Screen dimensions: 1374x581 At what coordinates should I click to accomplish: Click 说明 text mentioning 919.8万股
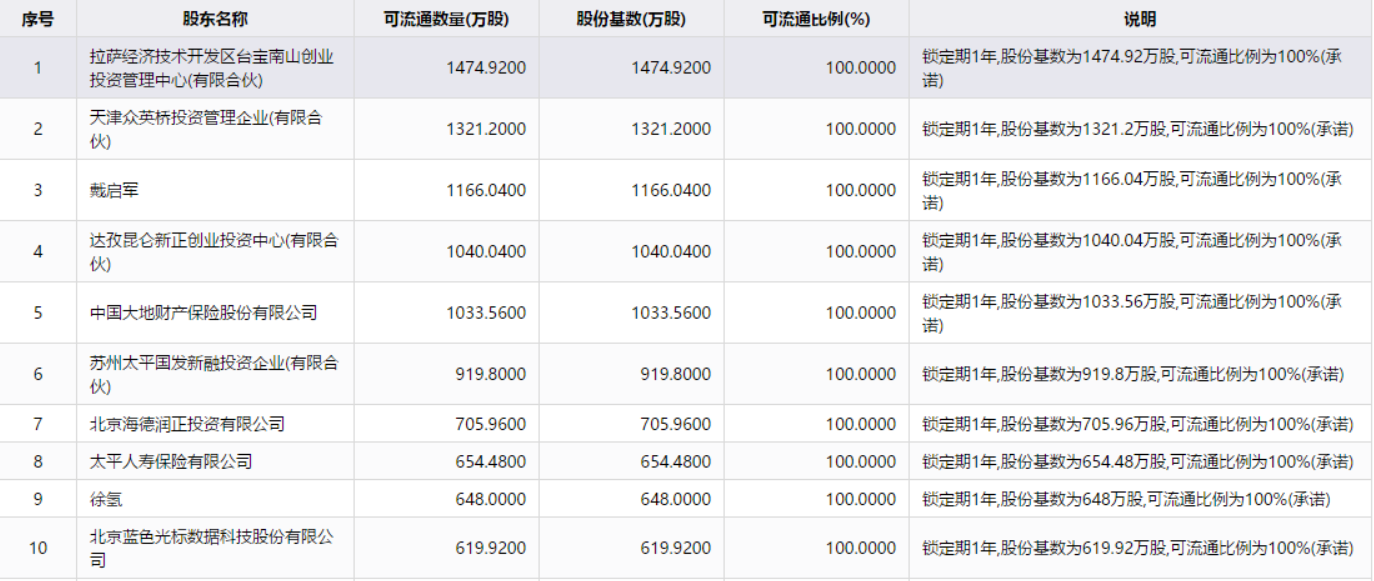(x=1133, y=374)
